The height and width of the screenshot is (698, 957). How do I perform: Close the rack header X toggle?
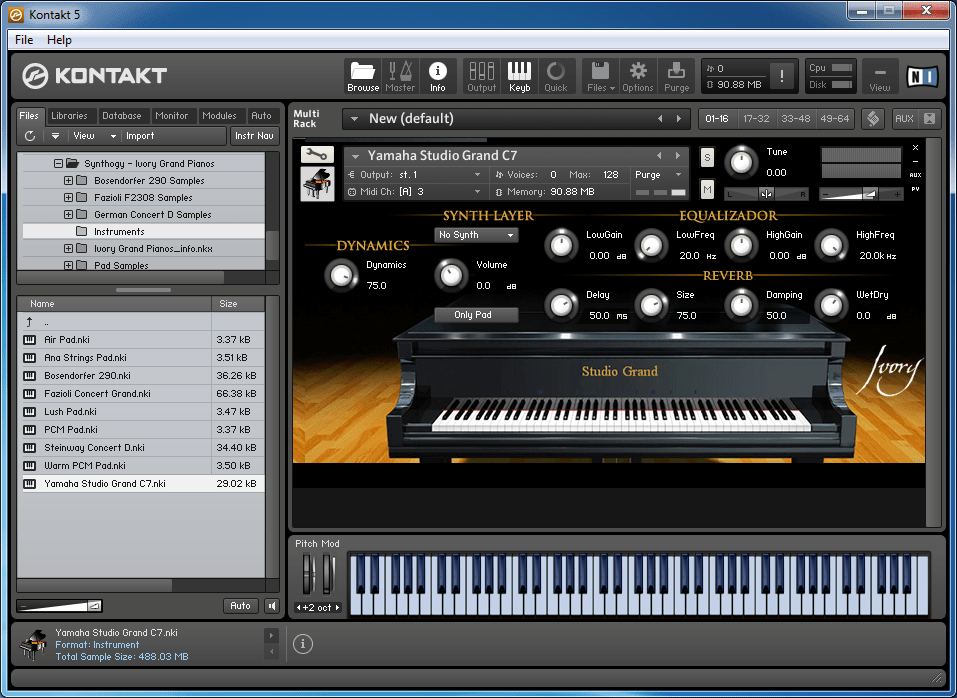point(929,119)
